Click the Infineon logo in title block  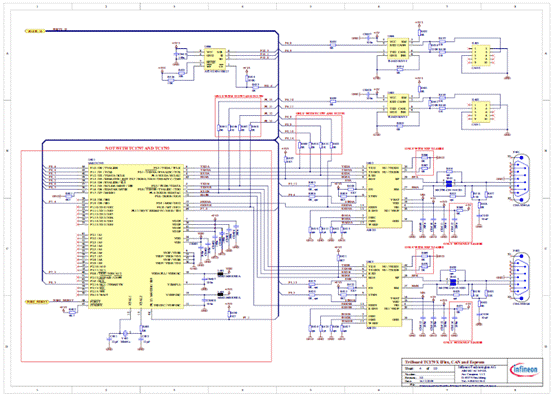524,370
